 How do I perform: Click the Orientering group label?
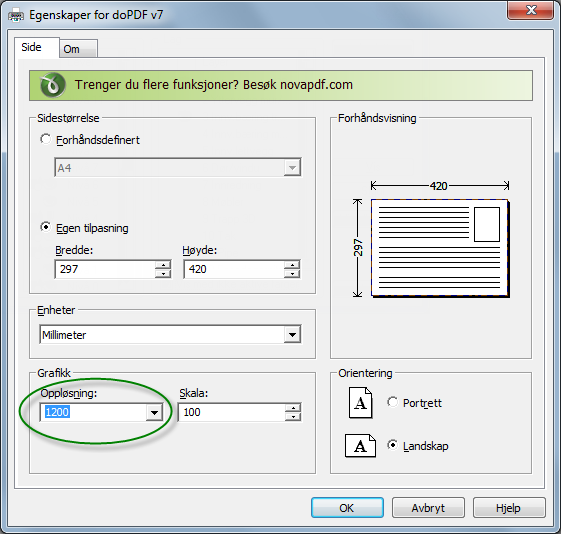(365, 373)
